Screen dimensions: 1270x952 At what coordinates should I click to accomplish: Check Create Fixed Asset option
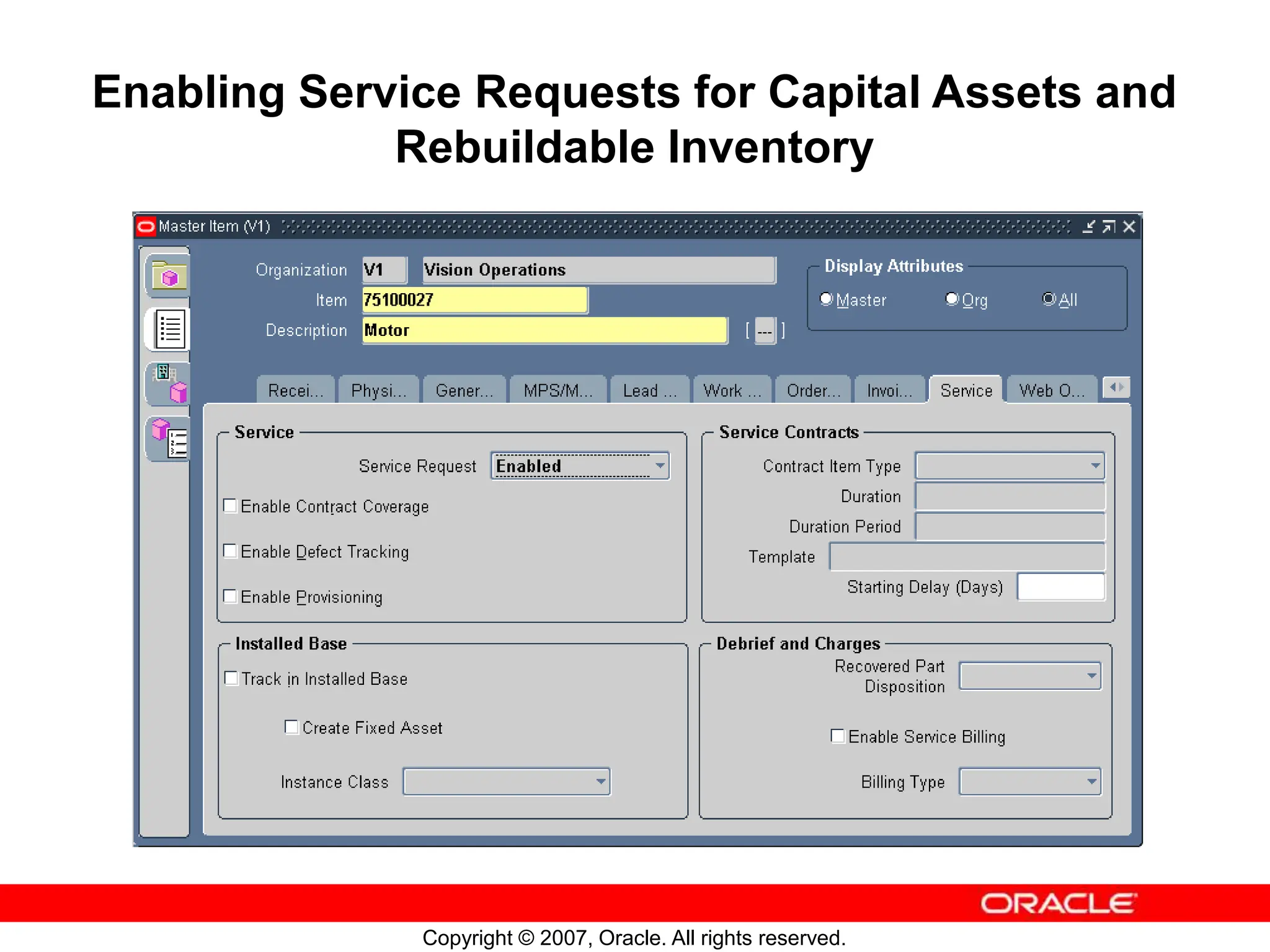coord(291,726)
